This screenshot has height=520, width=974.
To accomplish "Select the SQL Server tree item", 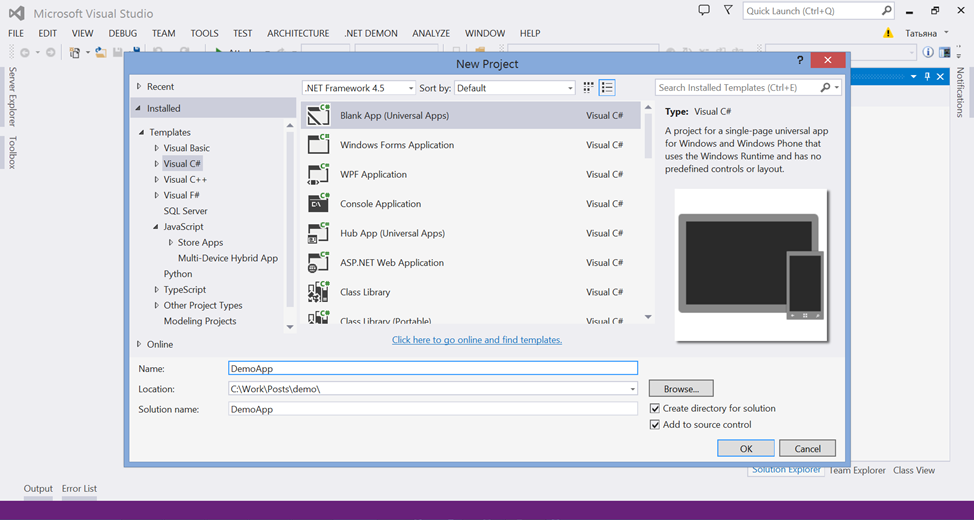I will (x=186, y=211).
